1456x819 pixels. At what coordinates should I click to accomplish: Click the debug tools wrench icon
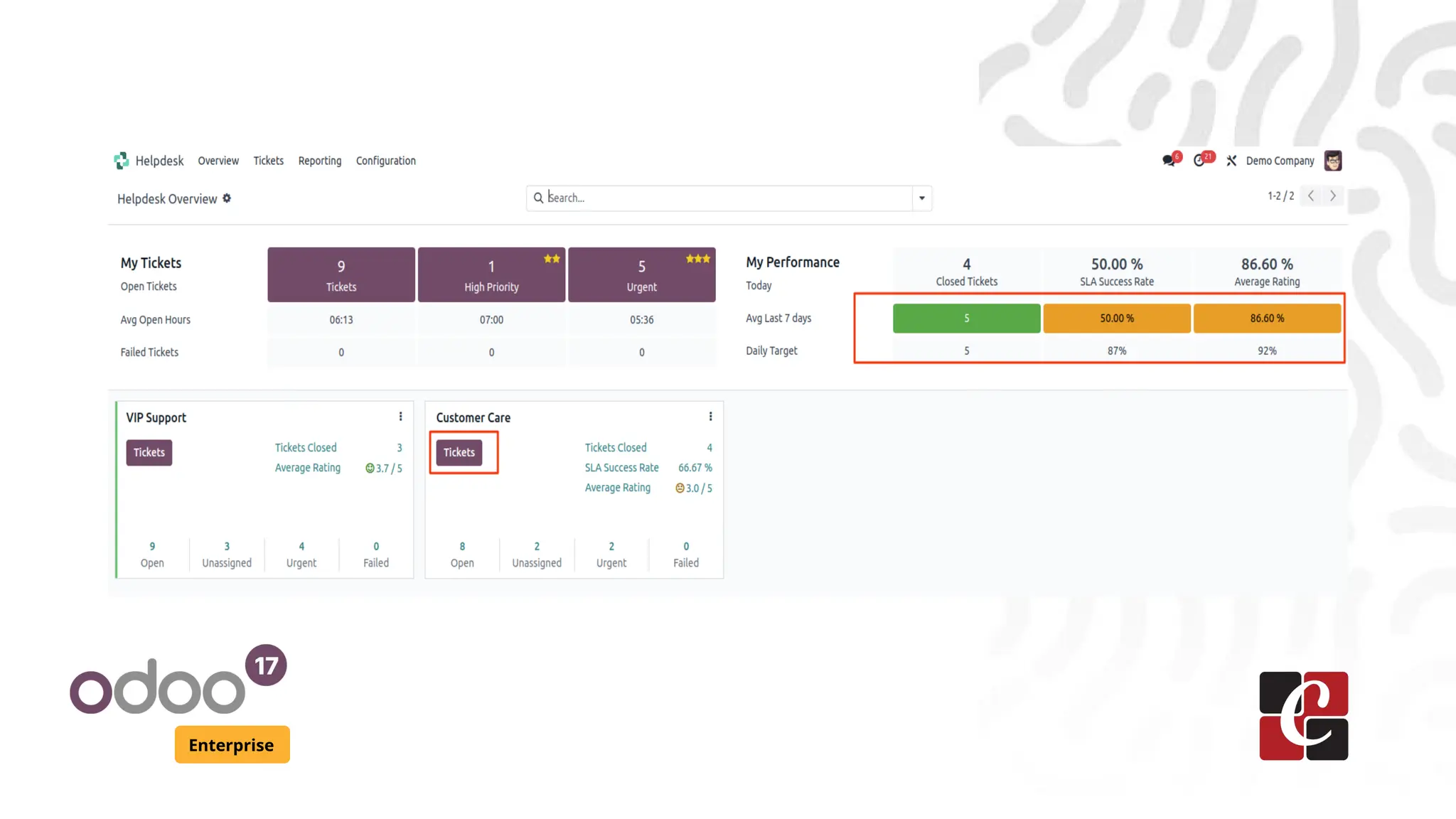tap(1231, 161)
